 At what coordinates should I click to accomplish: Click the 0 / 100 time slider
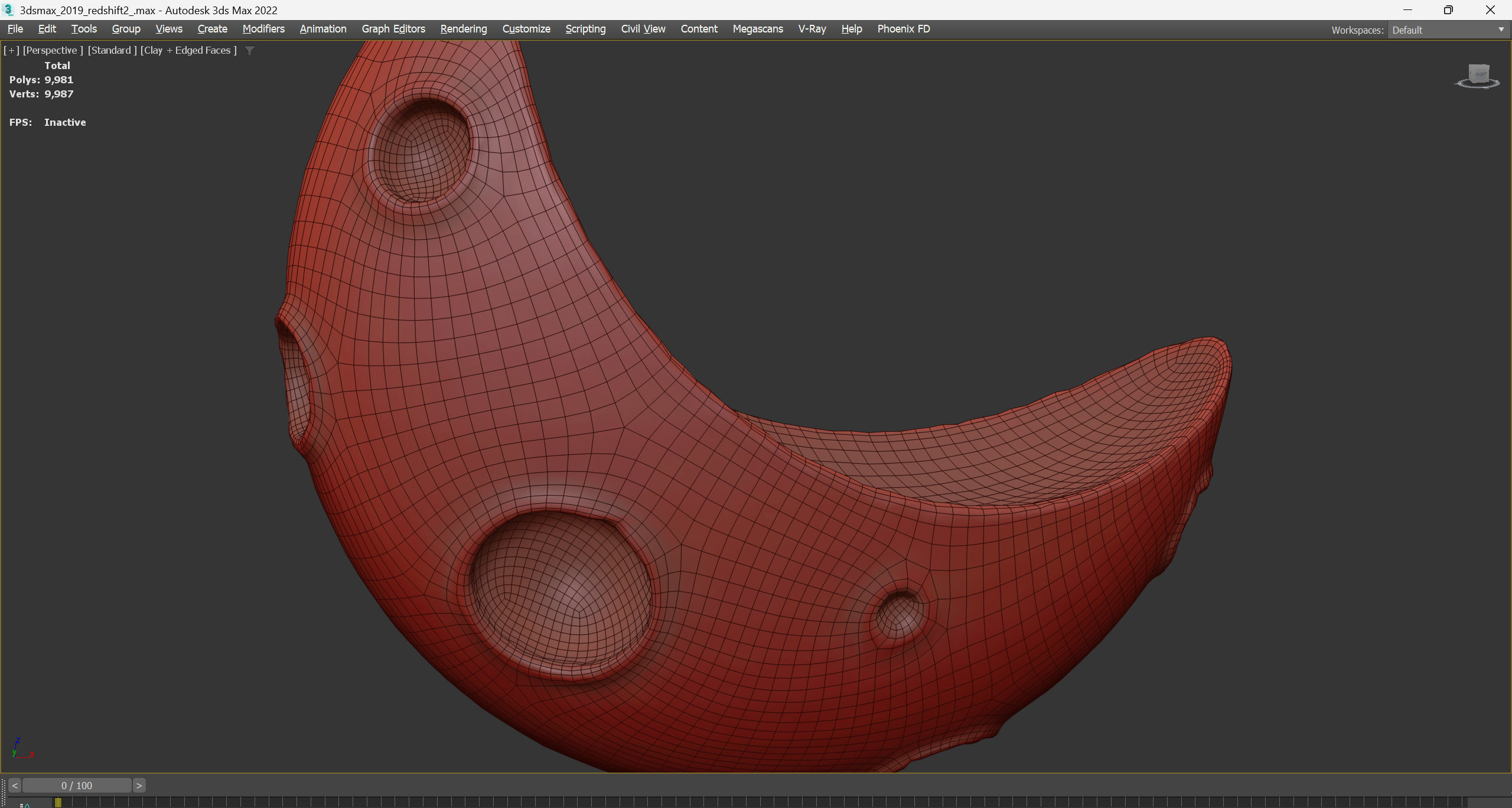77,786
